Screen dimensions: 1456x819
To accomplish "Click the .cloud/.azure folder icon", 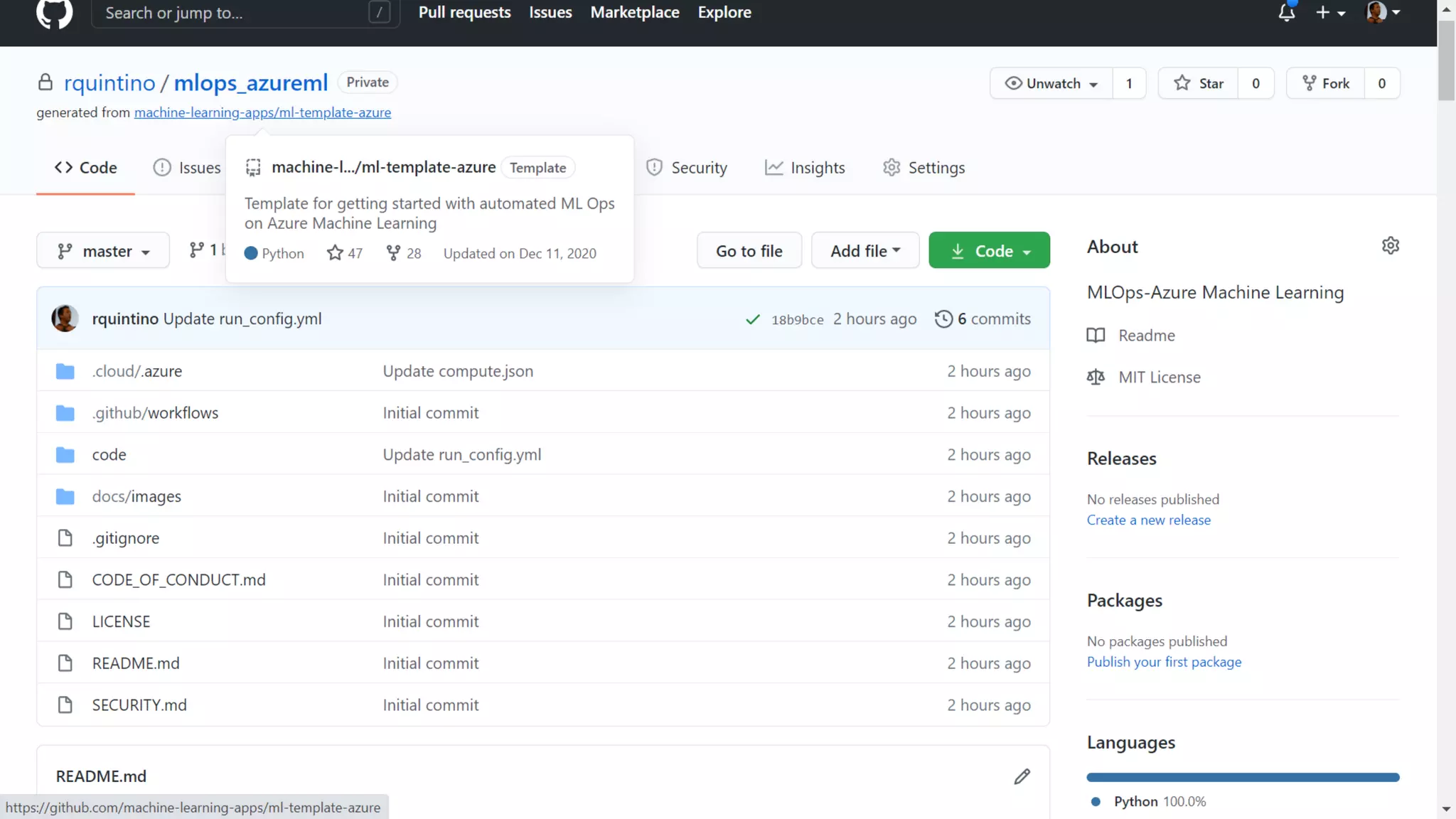I will 65,371.
